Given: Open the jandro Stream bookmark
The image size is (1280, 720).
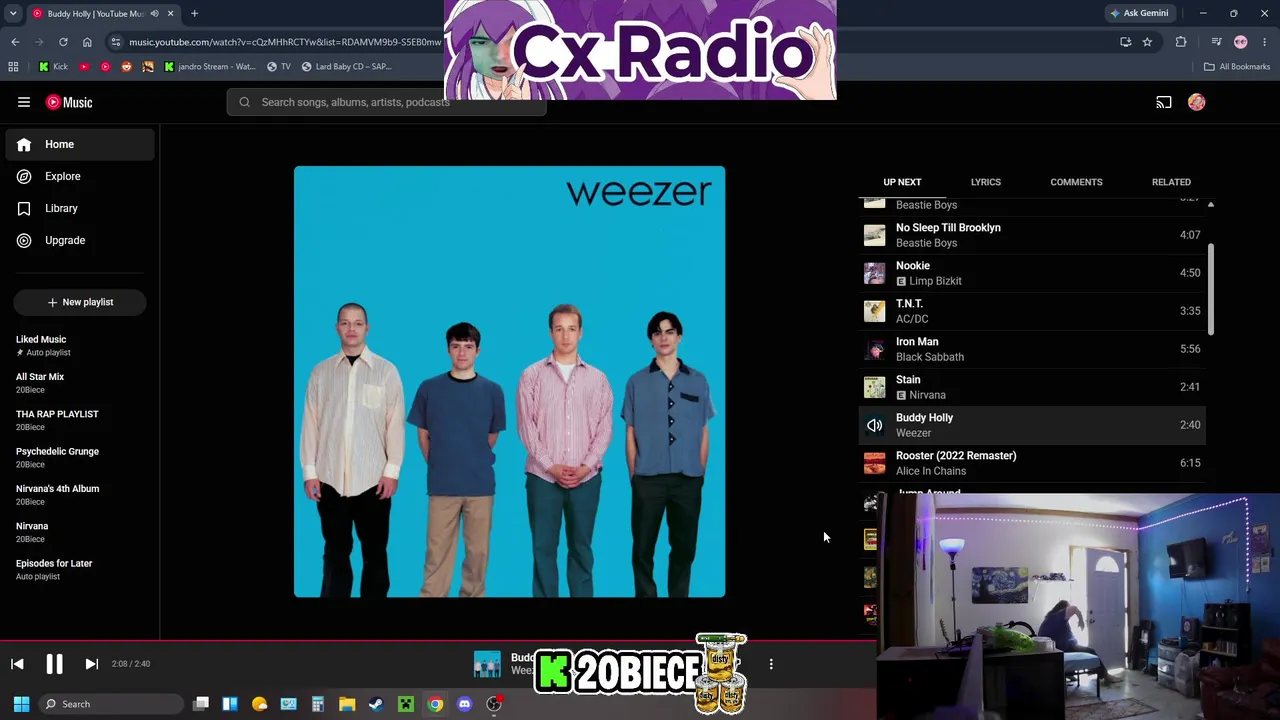Looking at the screenshot, I should point(210,67).
